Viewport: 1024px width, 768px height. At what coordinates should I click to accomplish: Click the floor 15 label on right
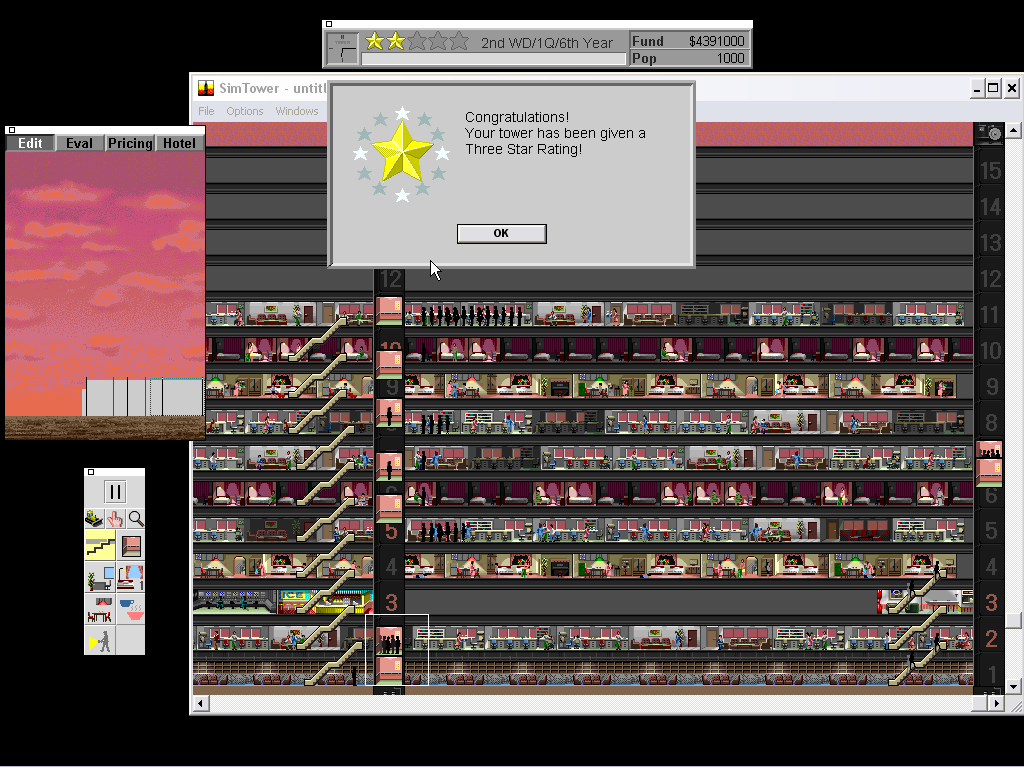991,171
